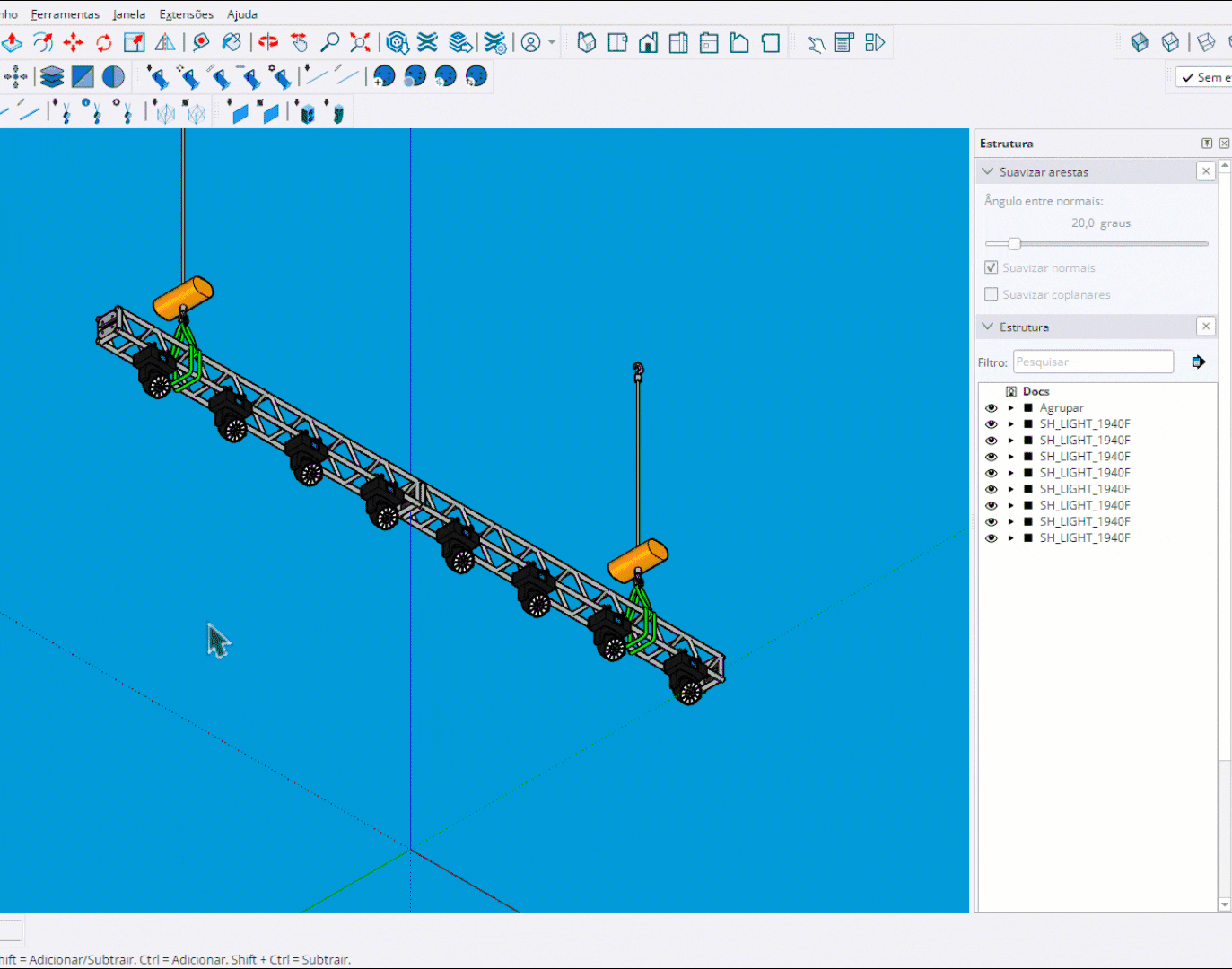Select the Orbit camera tool

[x=268, y=43]
